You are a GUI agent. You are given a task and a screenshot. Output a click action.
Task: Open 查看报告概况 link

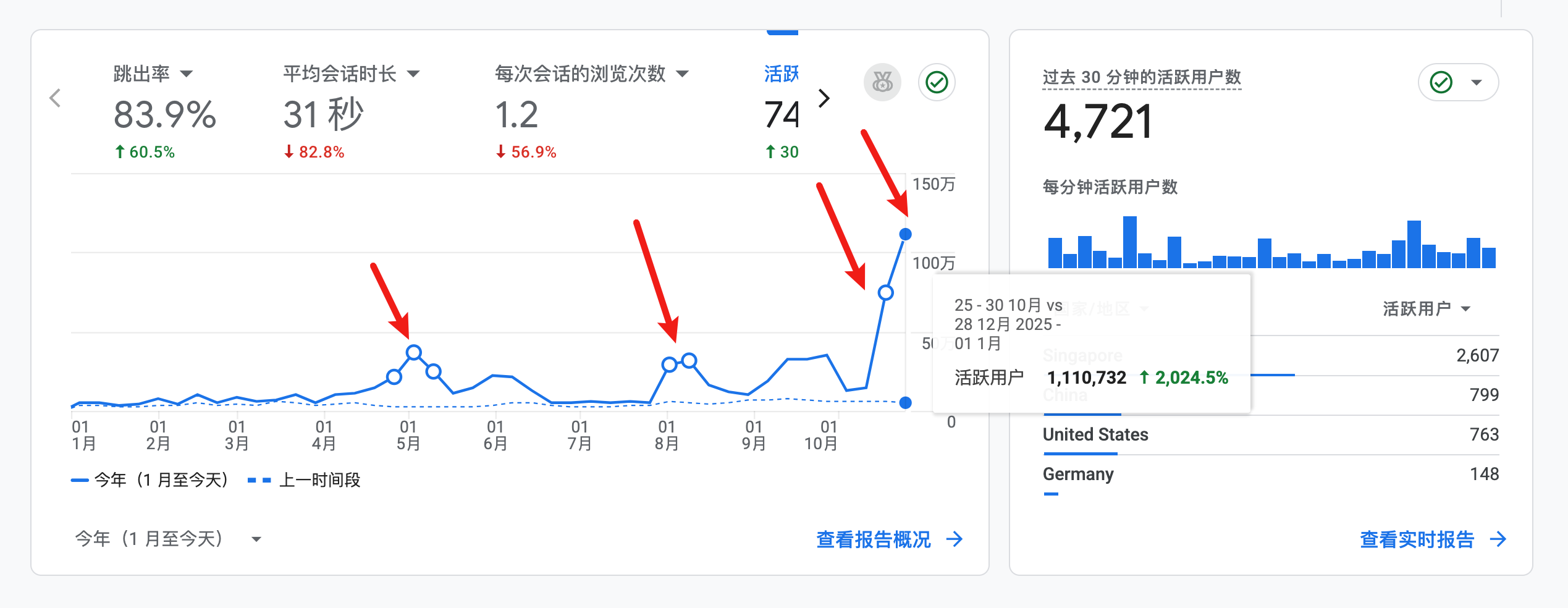873,539
